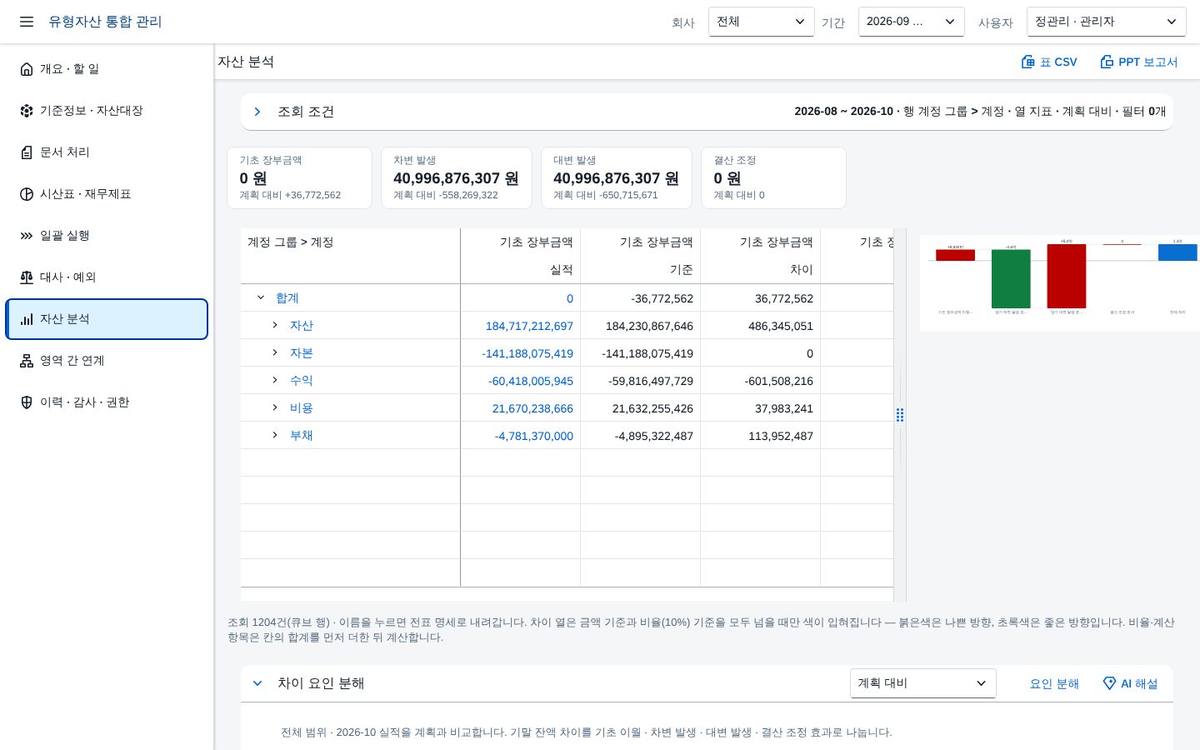The height and width of the screenshot is (750, 1200).
Task: Drill into value 21,670,238,666
Action: pyautogui.click(x=533, y=408)
